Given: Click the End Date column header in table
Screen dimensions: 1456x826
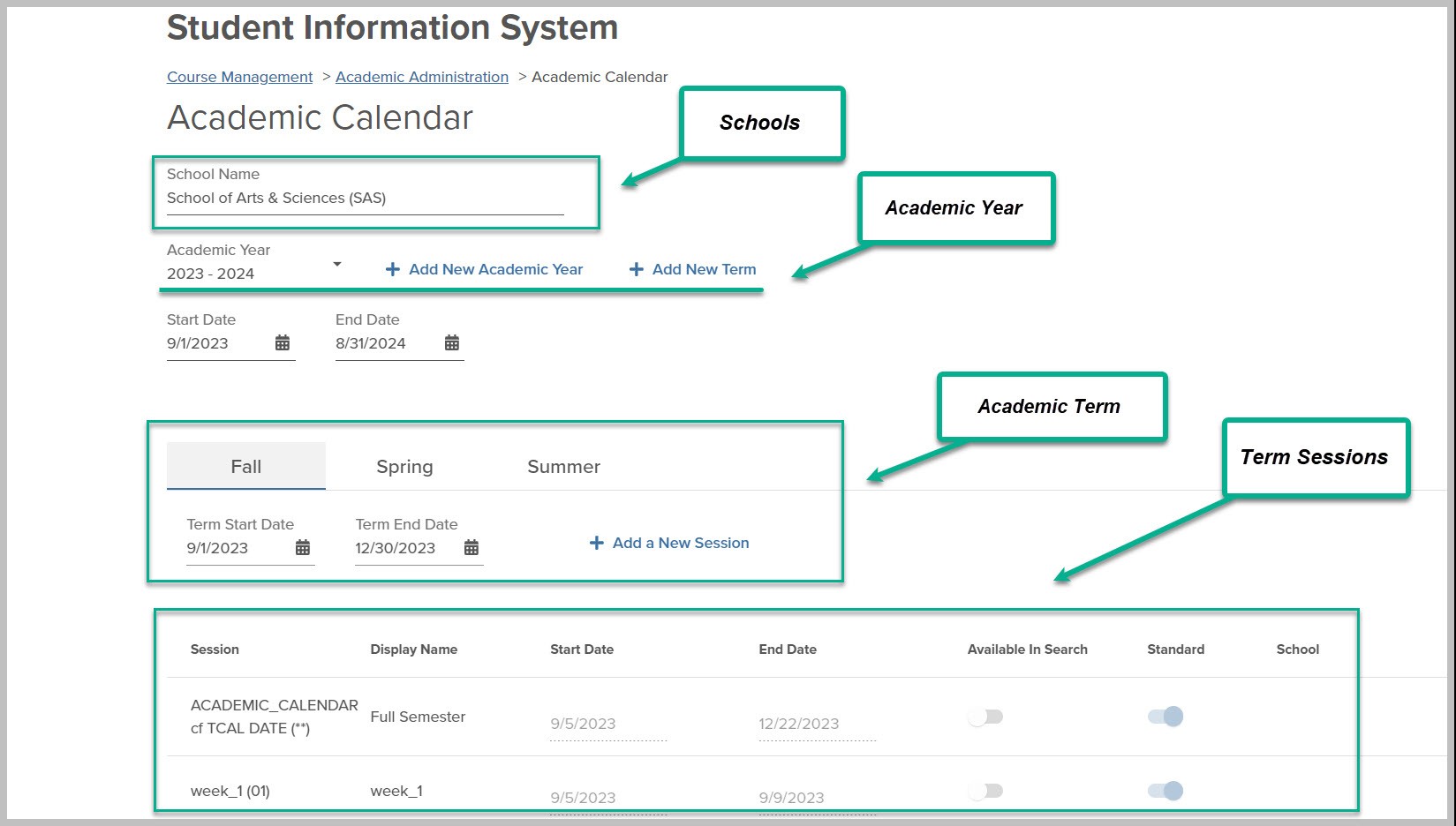Looking at the screenshot, I should [x=788, y=650].
